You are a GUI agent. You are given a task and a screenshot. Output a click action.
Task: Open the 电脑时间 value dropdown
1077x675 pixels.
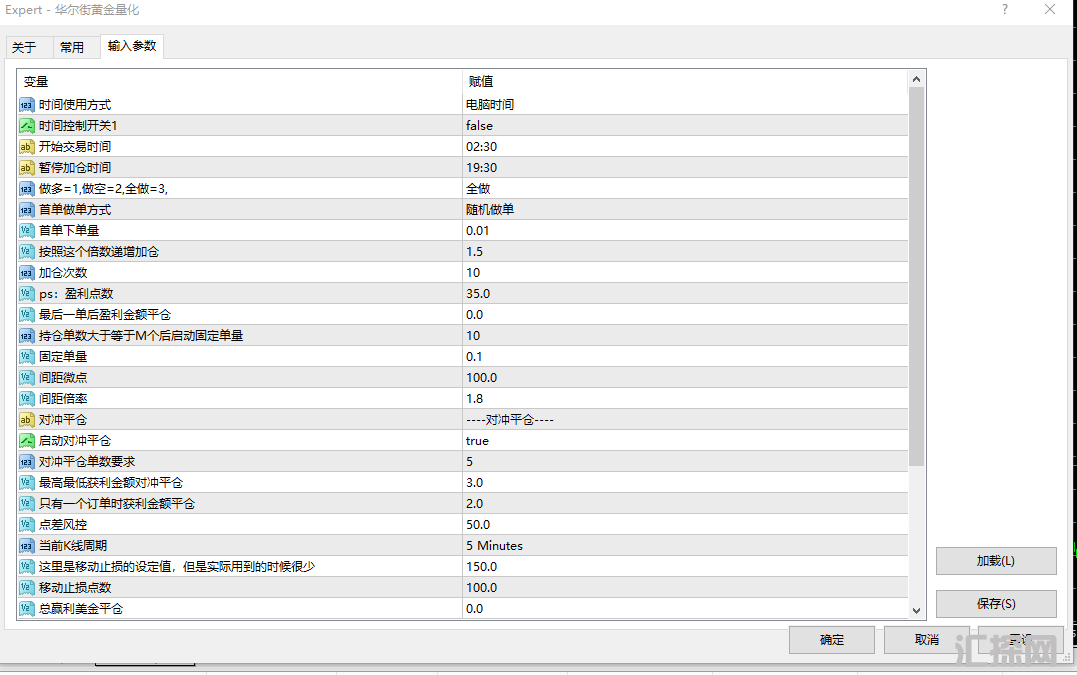[x=490, y=105]
